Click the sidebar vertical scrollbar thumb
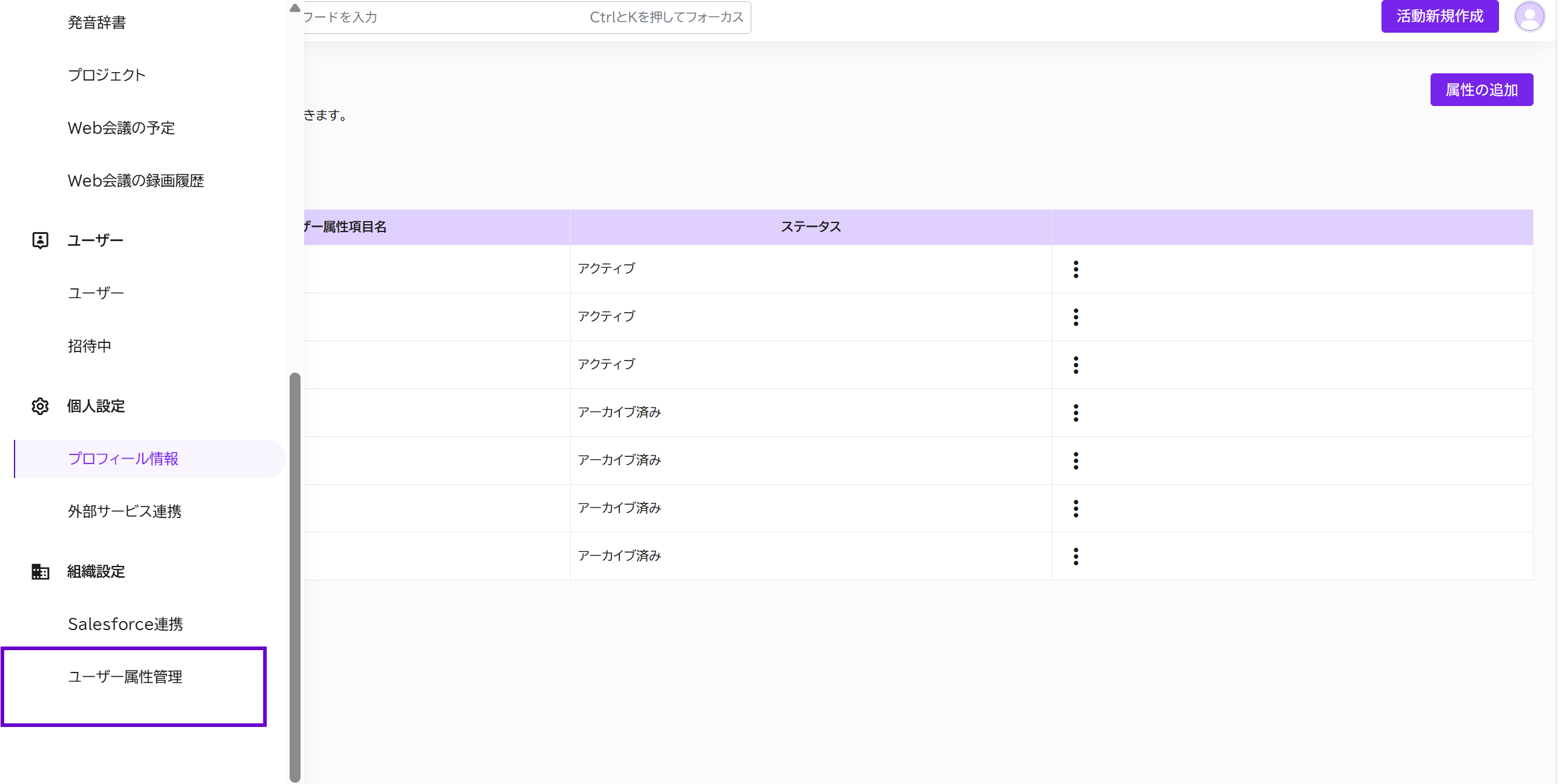Image resolution: width=1559 pixels, height=784 pixels. click(295, 576)
